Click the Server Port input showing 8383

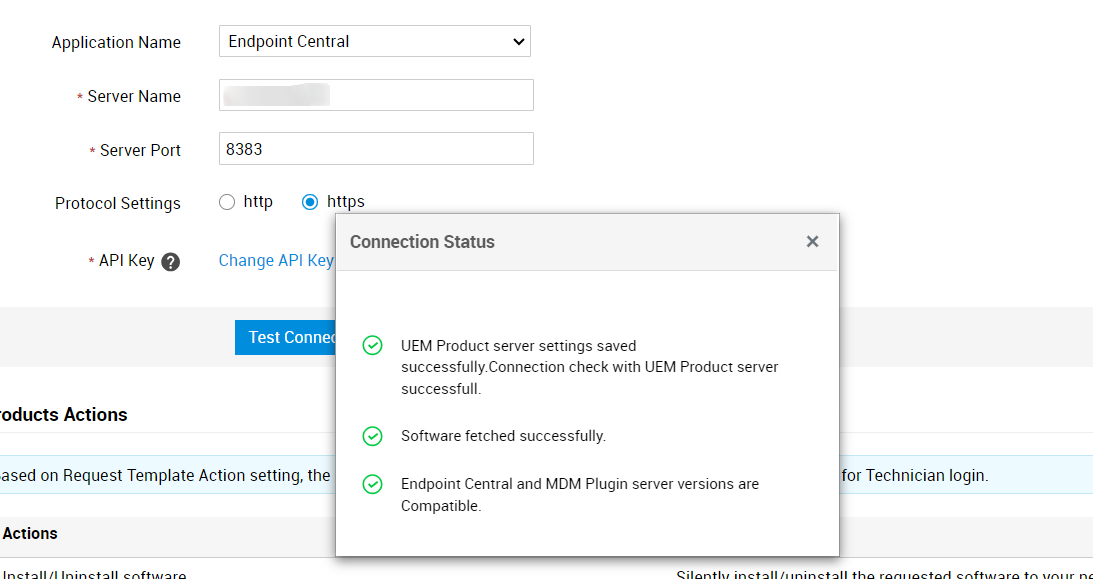pos(375,148)
